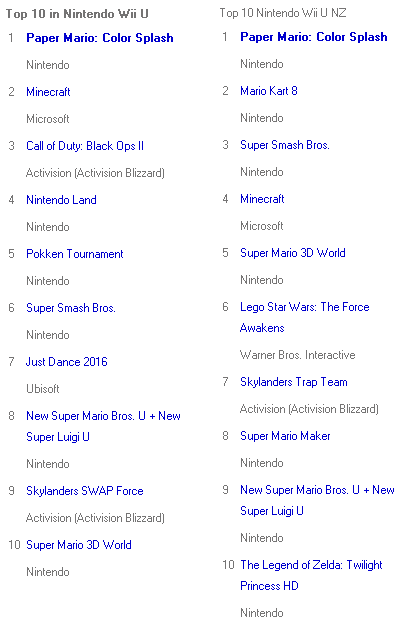Viewport: 407px width, 623px height.
Task: Open Super Smash Bros. in NZ list
Action: pos(285,145)
